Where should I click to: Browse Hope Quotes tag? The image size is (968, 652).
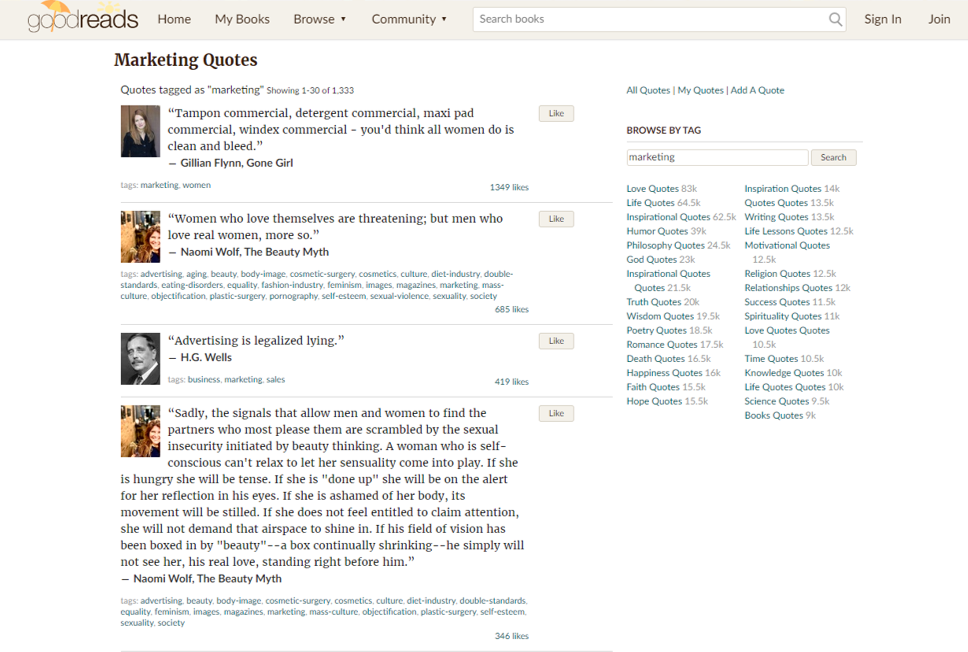point(654,402)
